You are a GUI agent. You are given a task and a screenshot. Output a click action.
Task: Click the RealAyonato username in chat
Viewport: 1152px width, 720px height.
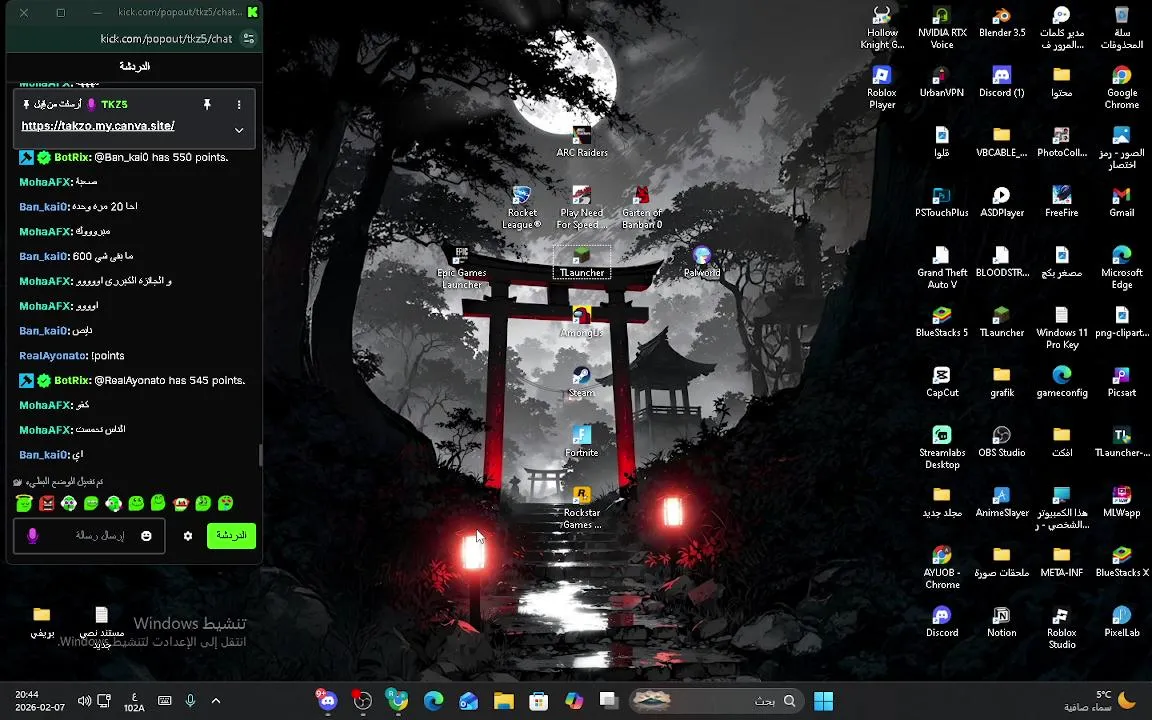(x=54, y=356)
